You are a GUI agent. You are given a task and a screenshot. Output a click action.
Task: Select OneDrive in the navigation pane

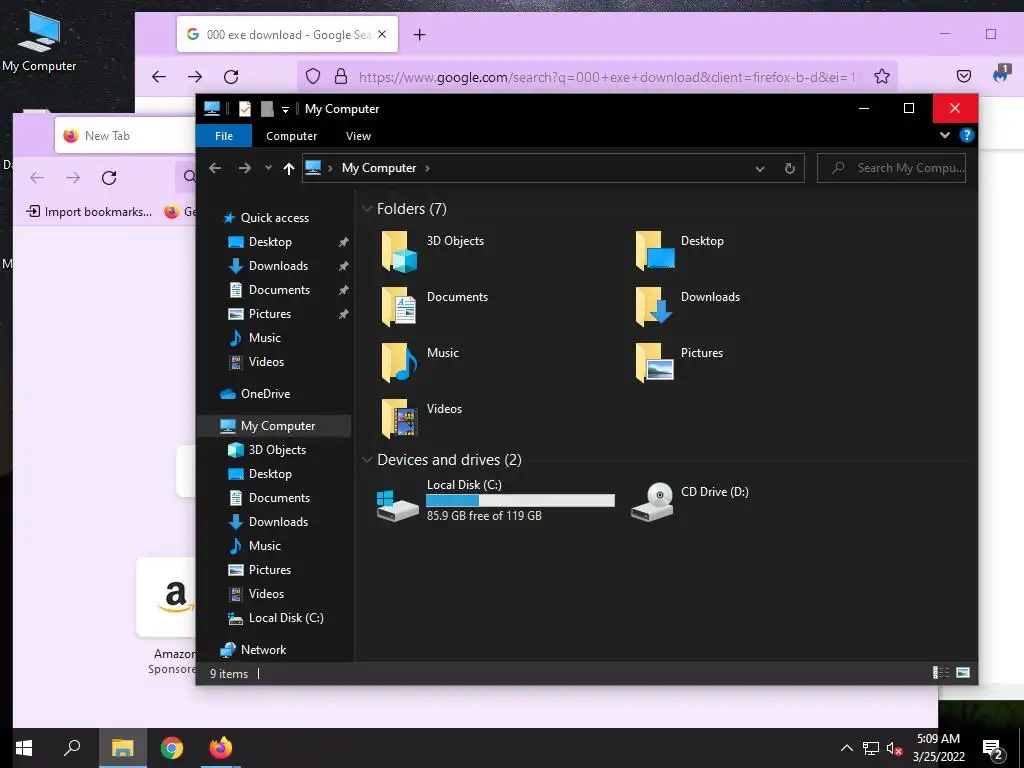tap(264, 394)
